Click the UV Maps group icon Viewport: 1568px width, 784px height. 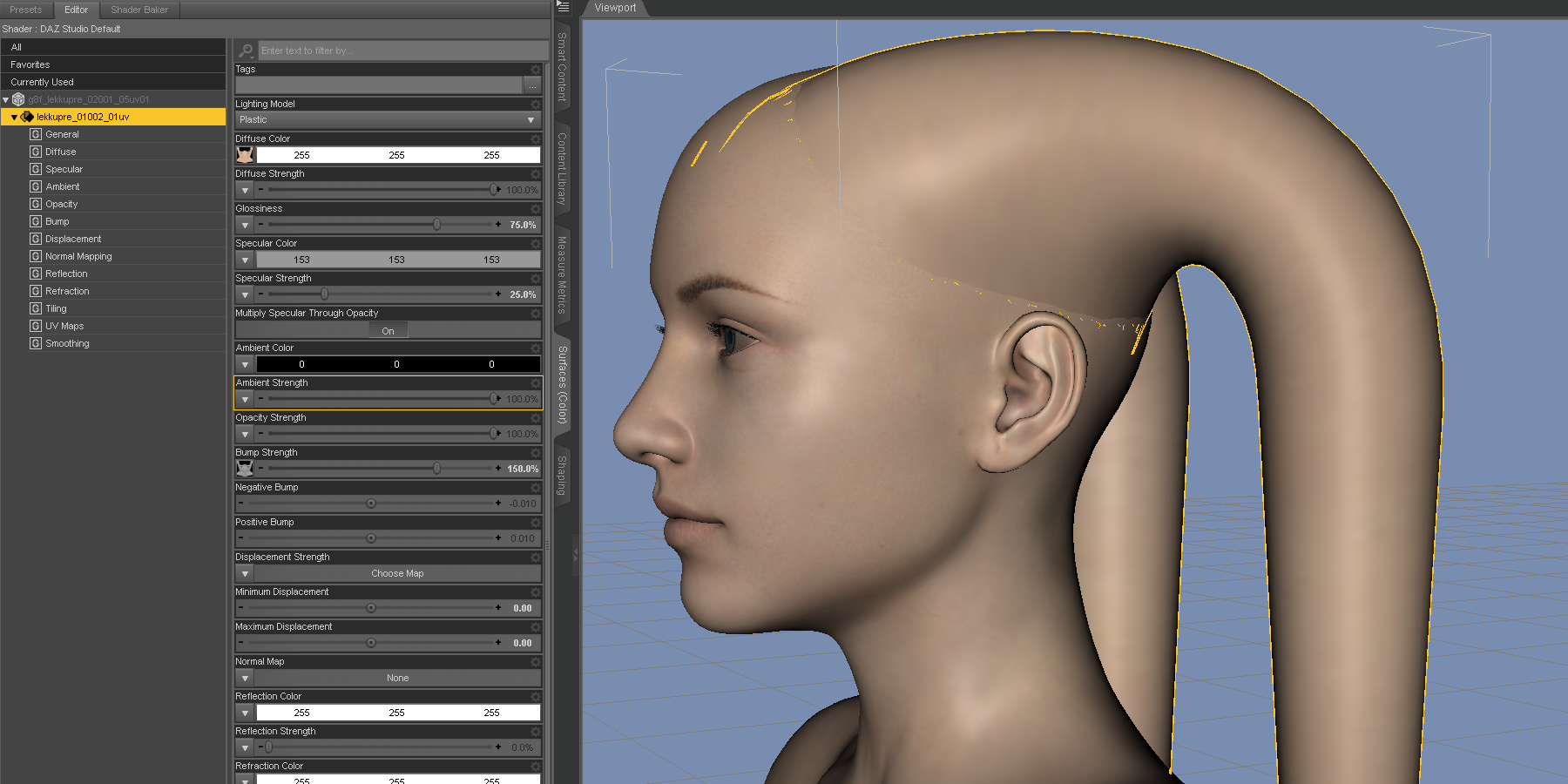click(x=36, y=326)
